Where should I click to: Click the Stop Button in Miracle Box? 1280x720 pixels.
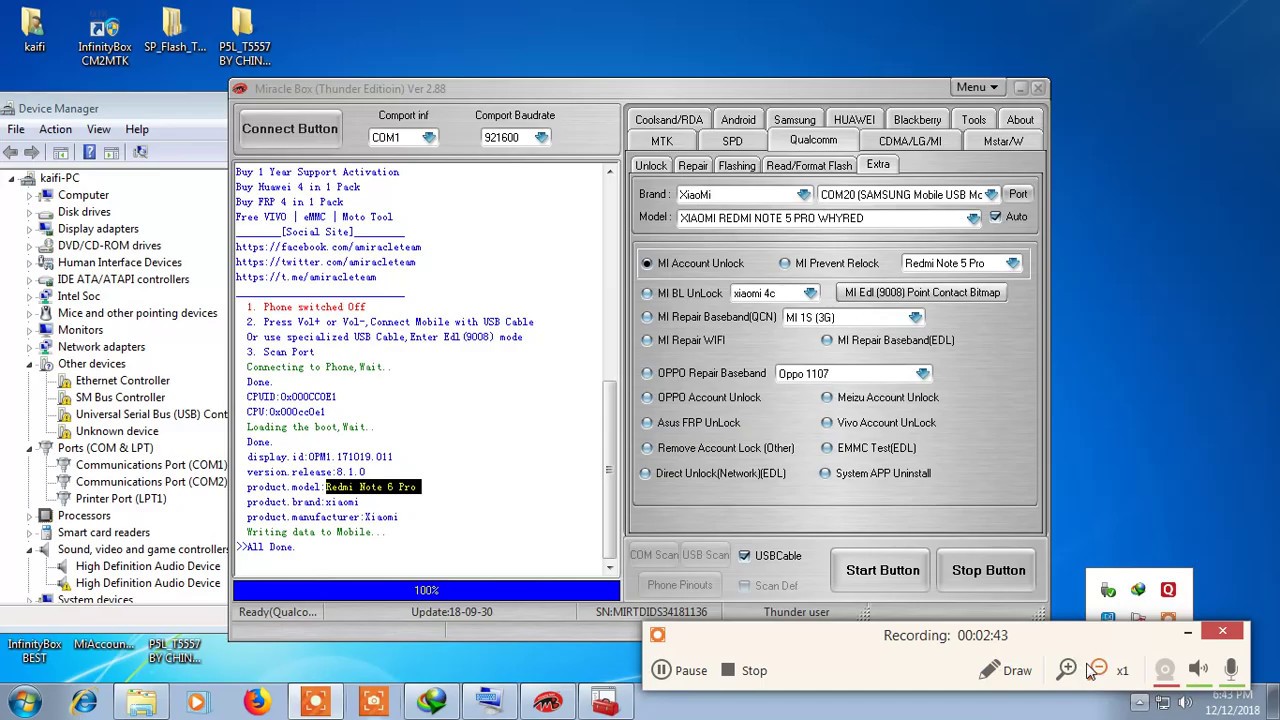988,570
